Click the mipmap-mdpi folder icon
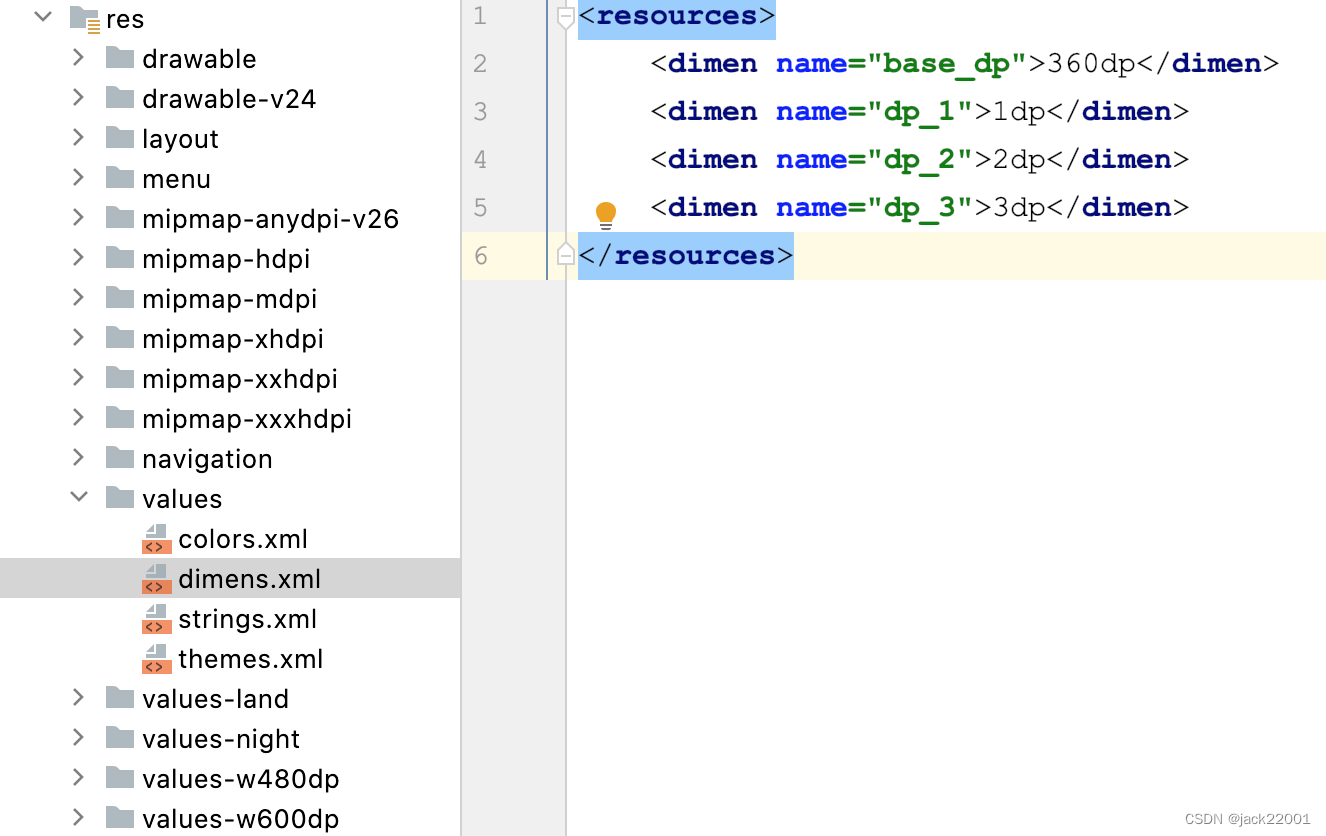 click(120, 298)
